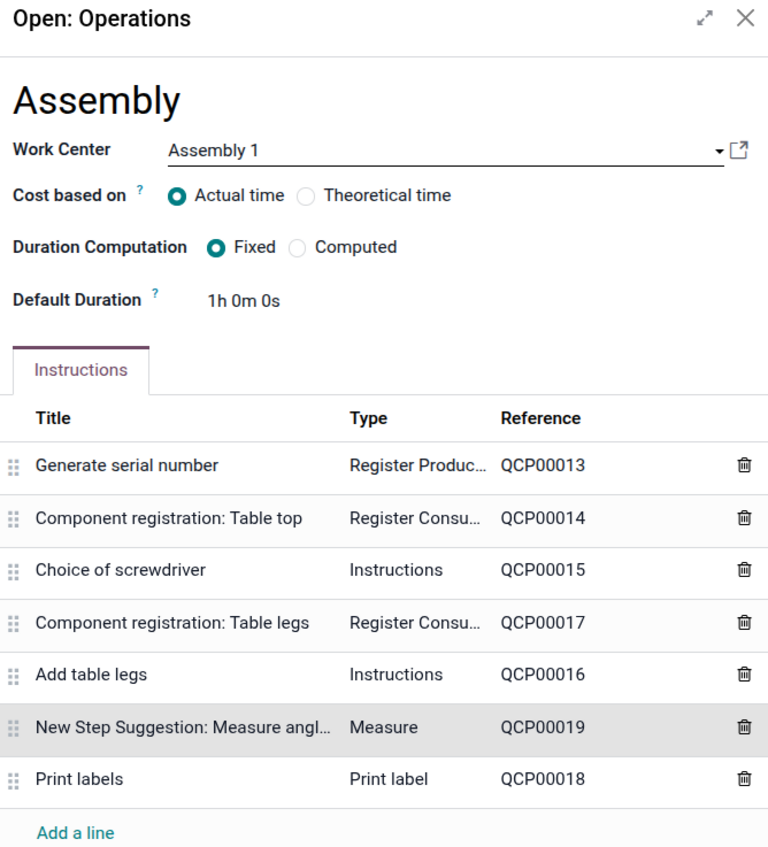
Task: Show help tooltip for Default Duration
Action: (x=155, y=293)
